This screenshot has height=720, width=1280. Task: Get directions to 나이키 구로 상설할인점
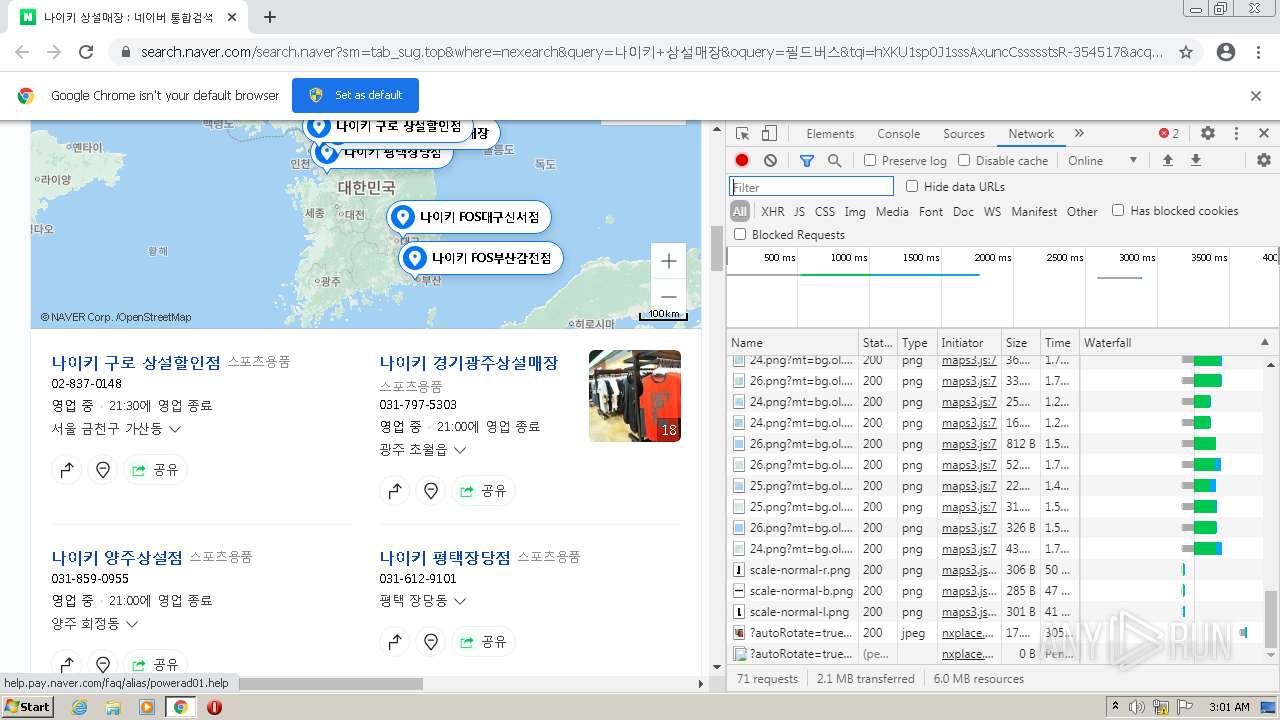(67, 470)
